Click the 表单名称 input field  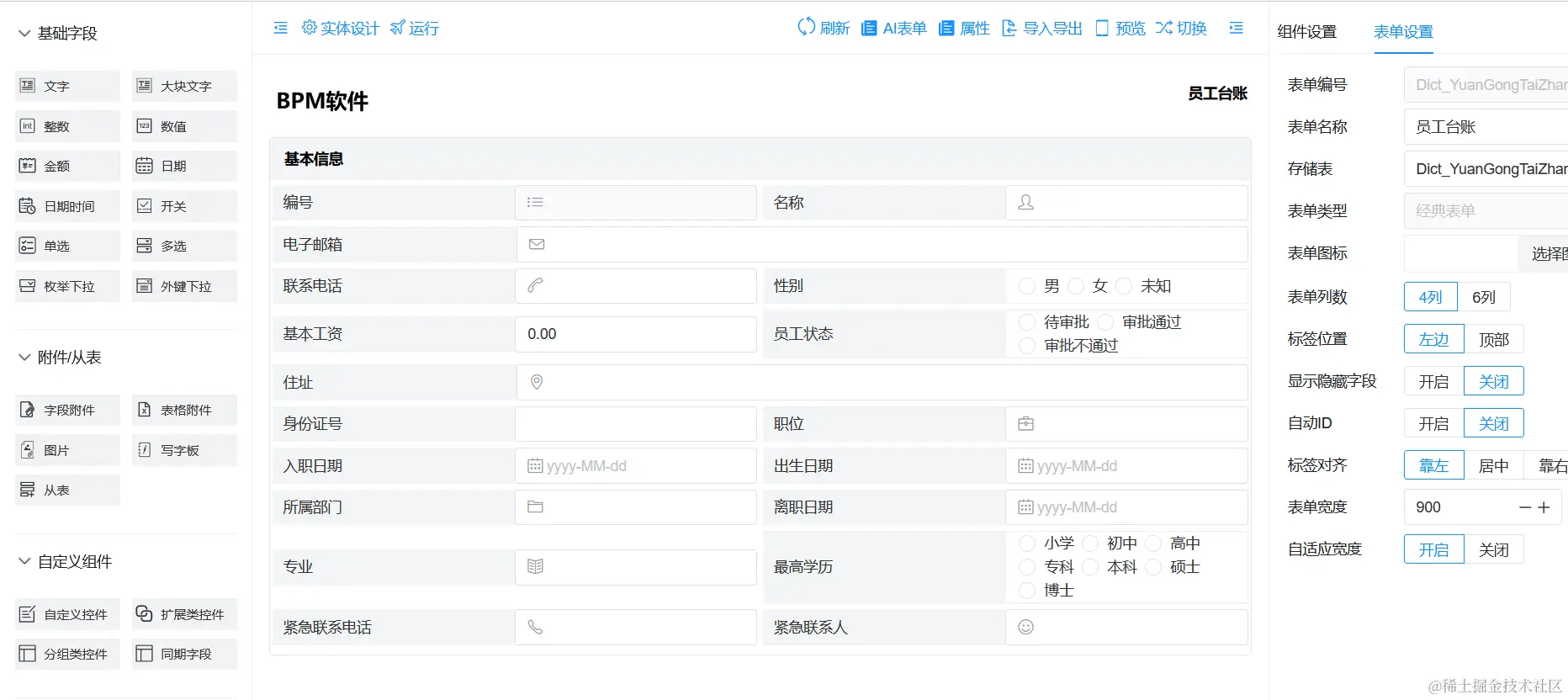pos(1486,127)
